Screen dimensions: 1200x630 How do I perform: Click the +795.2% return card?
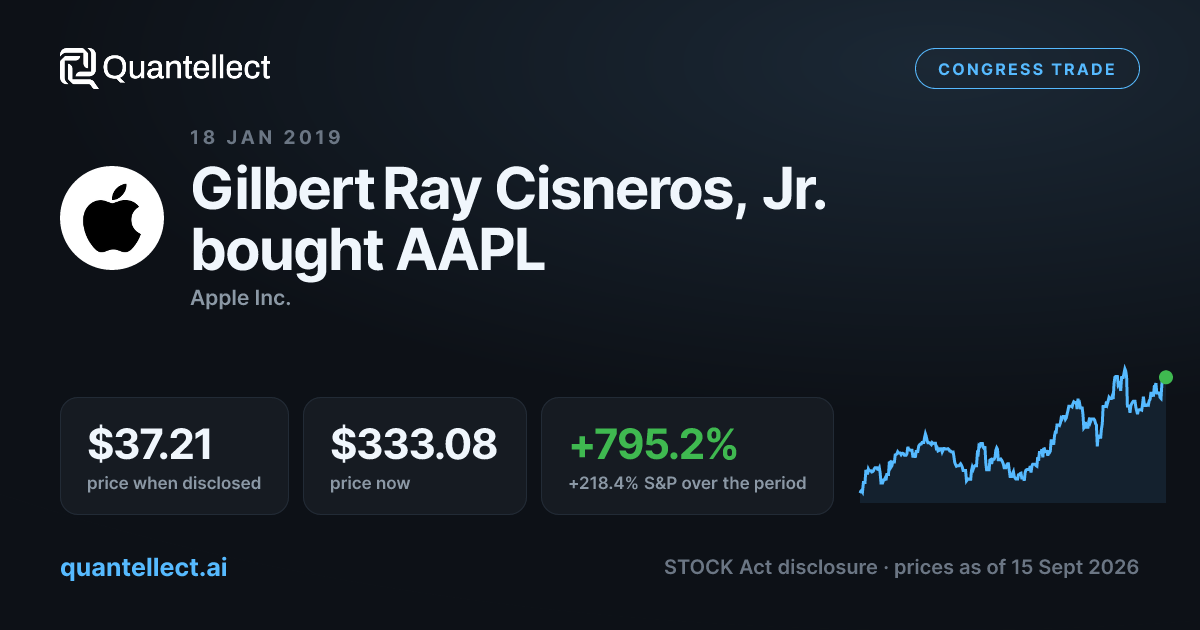687,456
